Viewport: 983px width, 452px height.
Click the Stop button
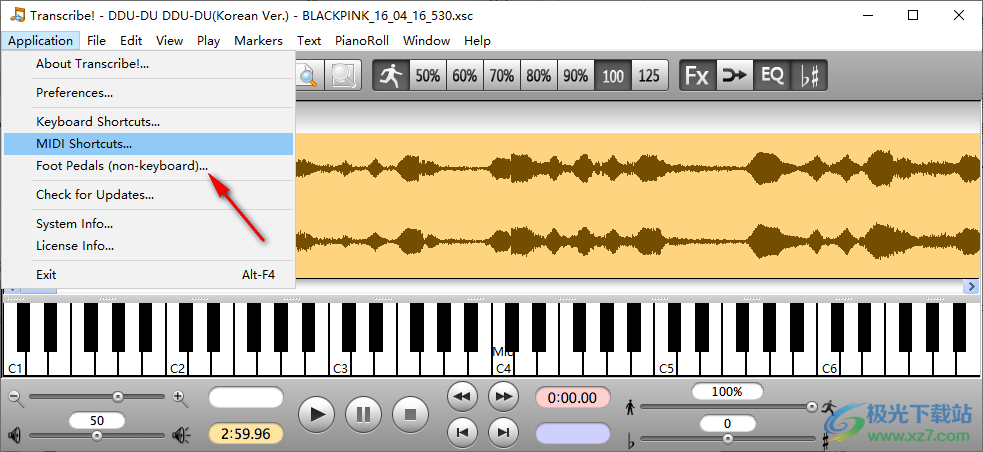410,414
